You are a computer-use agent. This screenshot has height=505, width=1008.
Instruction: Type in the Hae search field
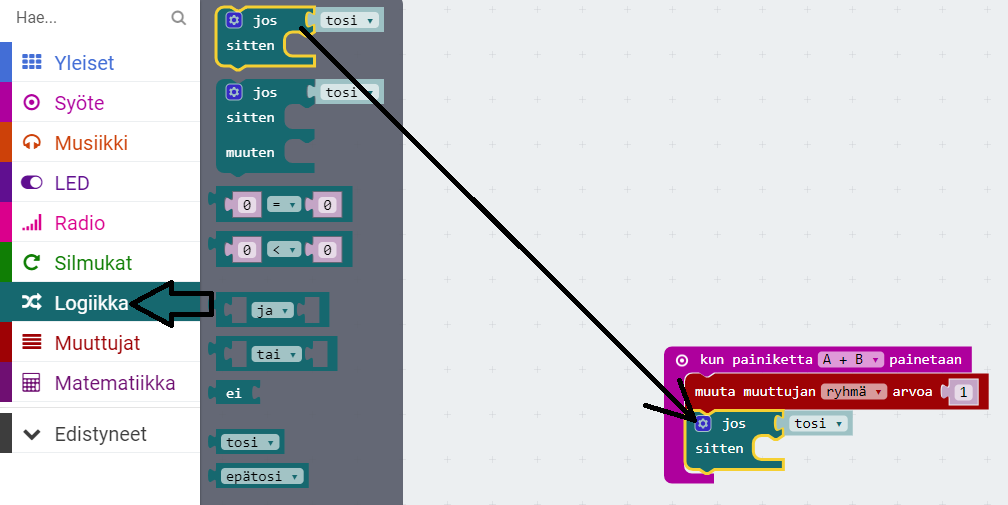point(85,18)
